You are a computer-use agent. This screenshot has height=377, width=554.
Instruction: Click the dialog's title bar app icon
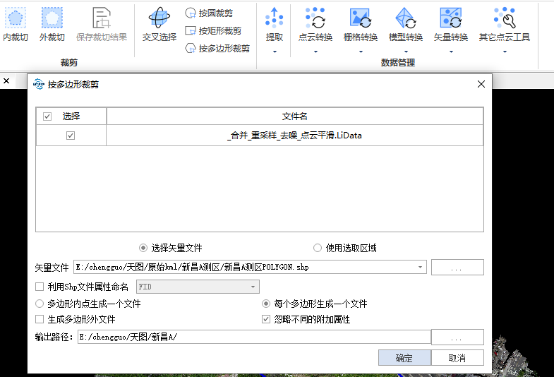tap(38, 84)
